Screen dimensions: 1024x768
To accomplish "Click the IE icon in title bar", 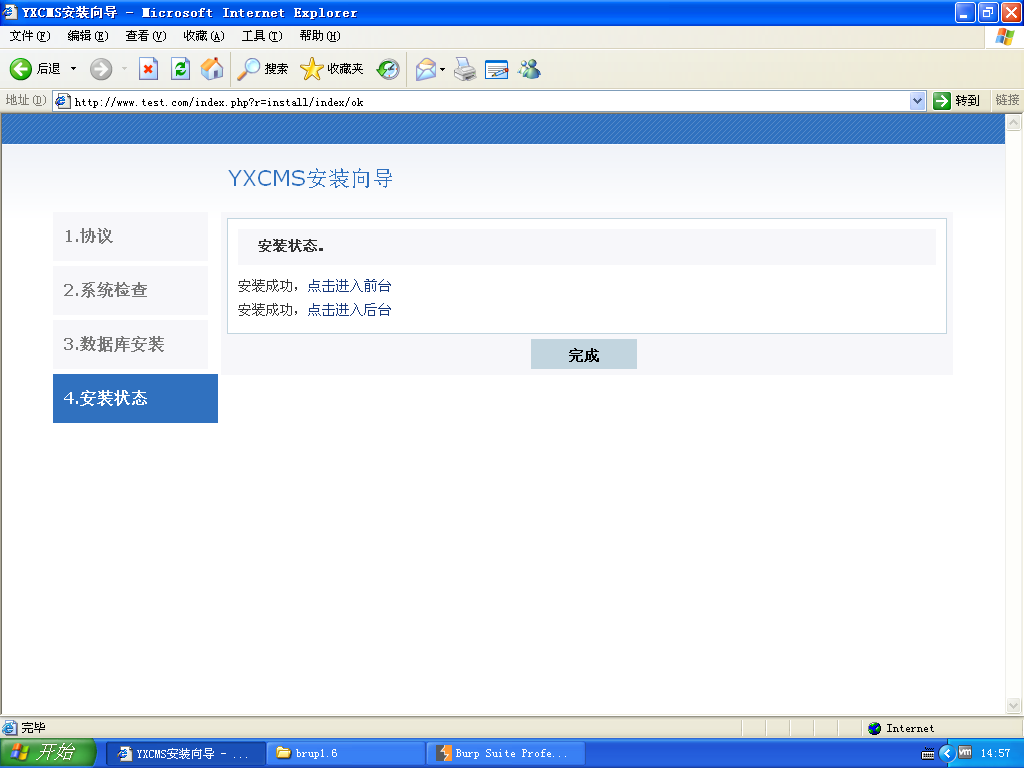I will pyautogui.click(x=9, y=12).
